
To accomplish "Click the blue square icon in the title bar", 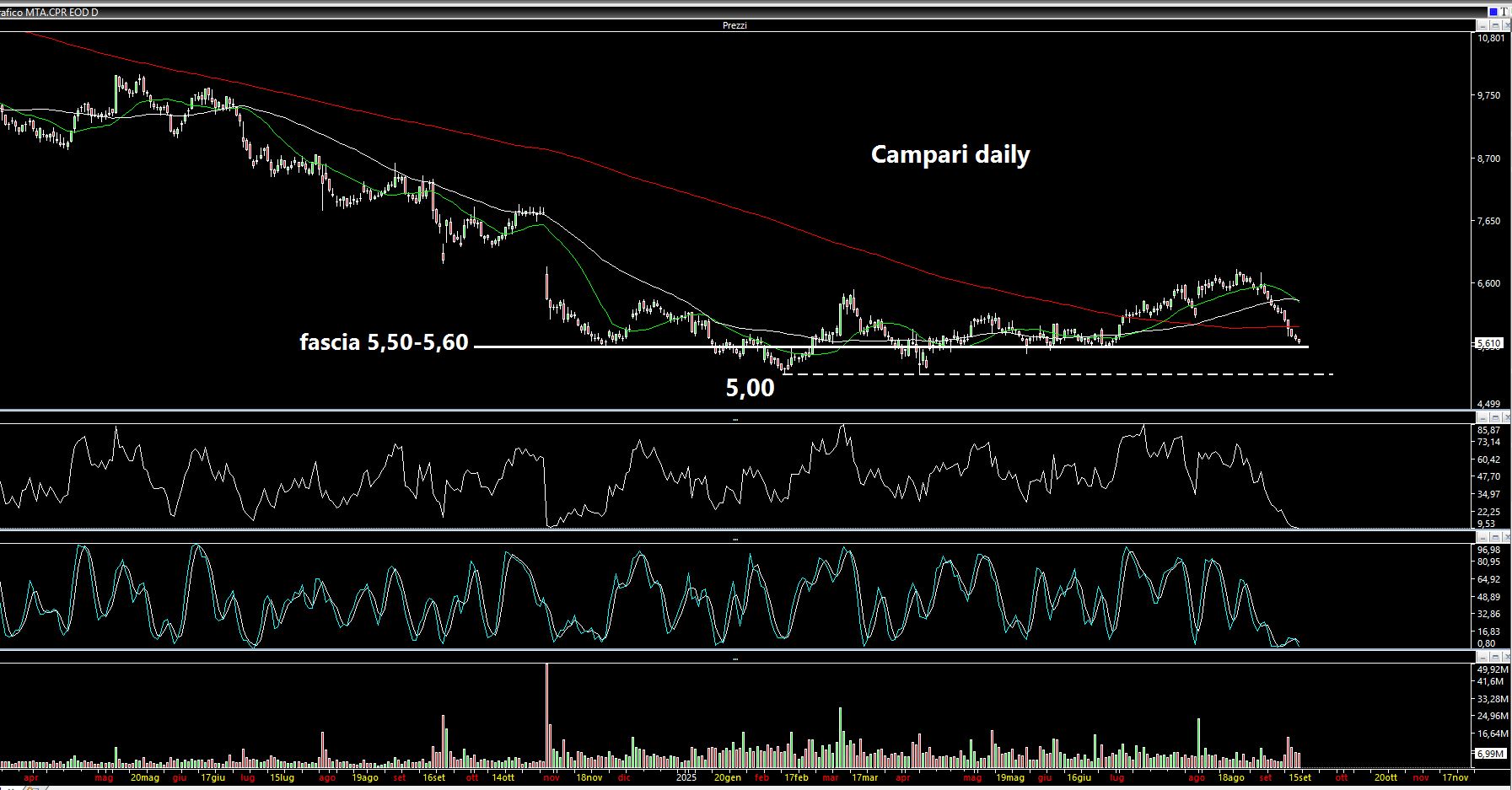I will 1493,12.
